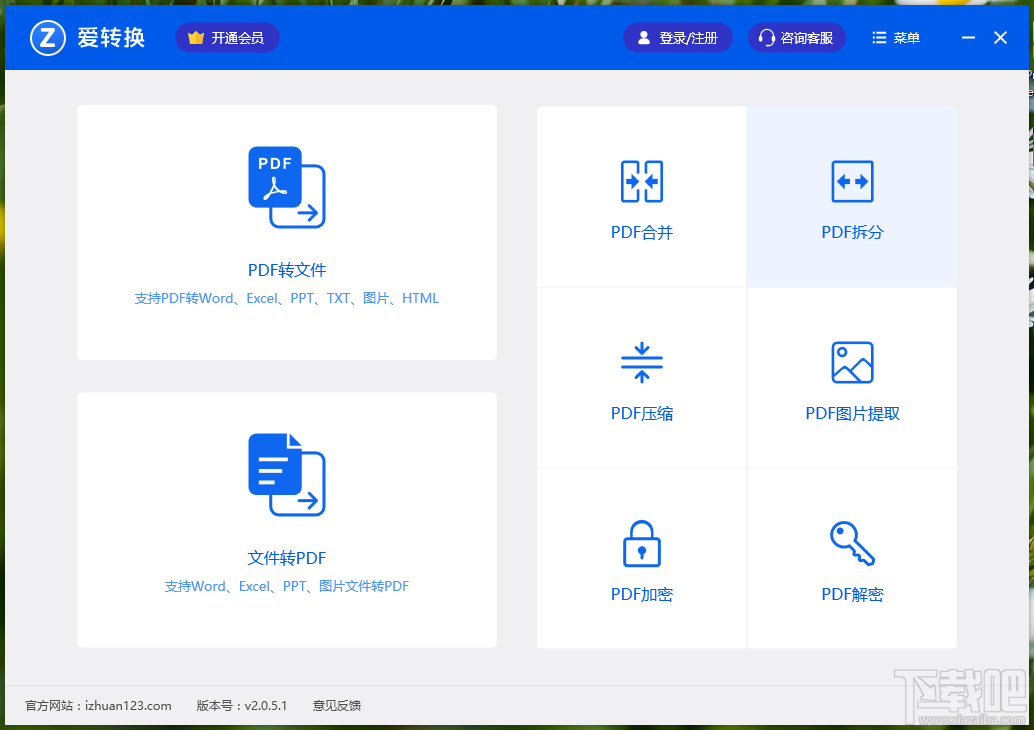Open the 菜单 menu
1034x730 pixels.
click(x=895, y=37)
